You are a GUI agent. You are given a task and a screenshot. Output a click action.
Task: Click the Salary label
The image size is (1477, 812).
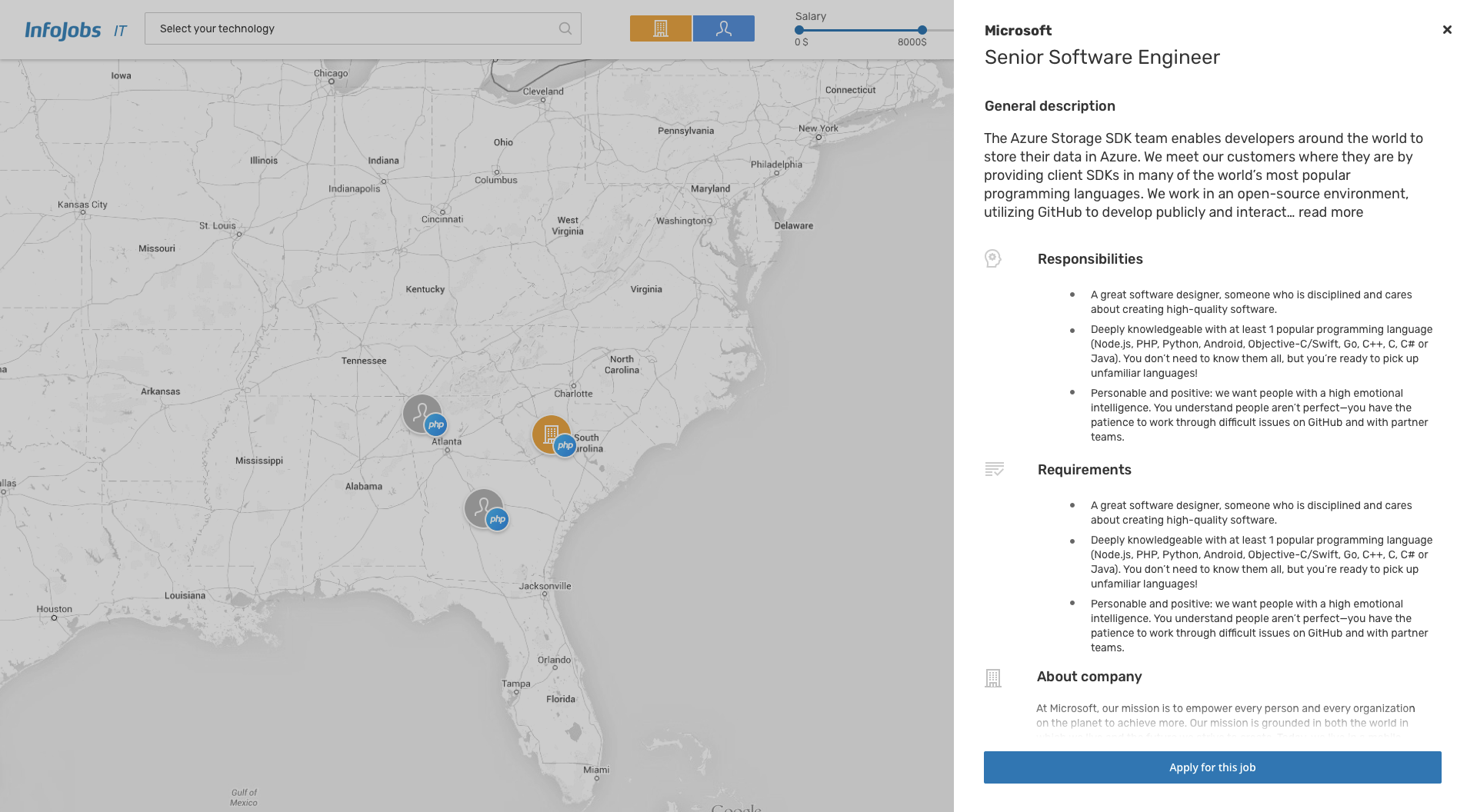[811, 16]
